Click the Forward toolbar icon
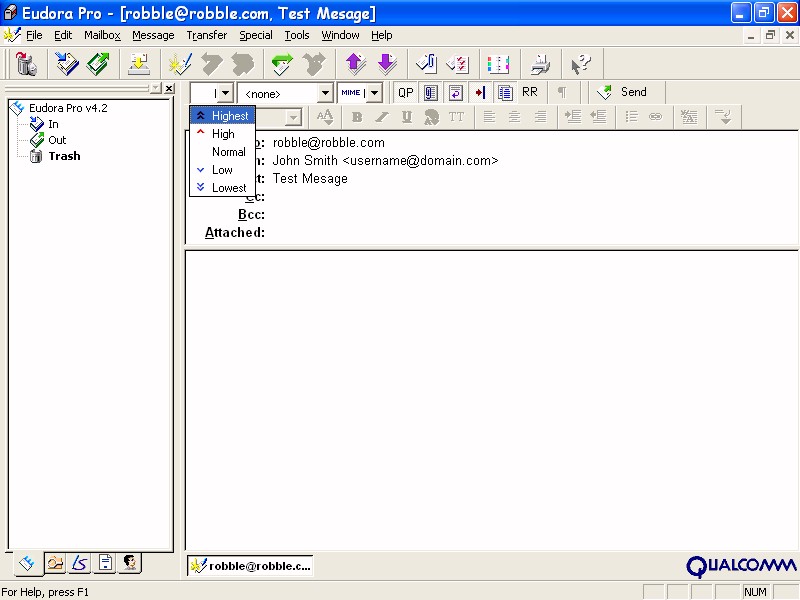The height and width of the screenshot is (600, 800). click(x=282, y=64)
